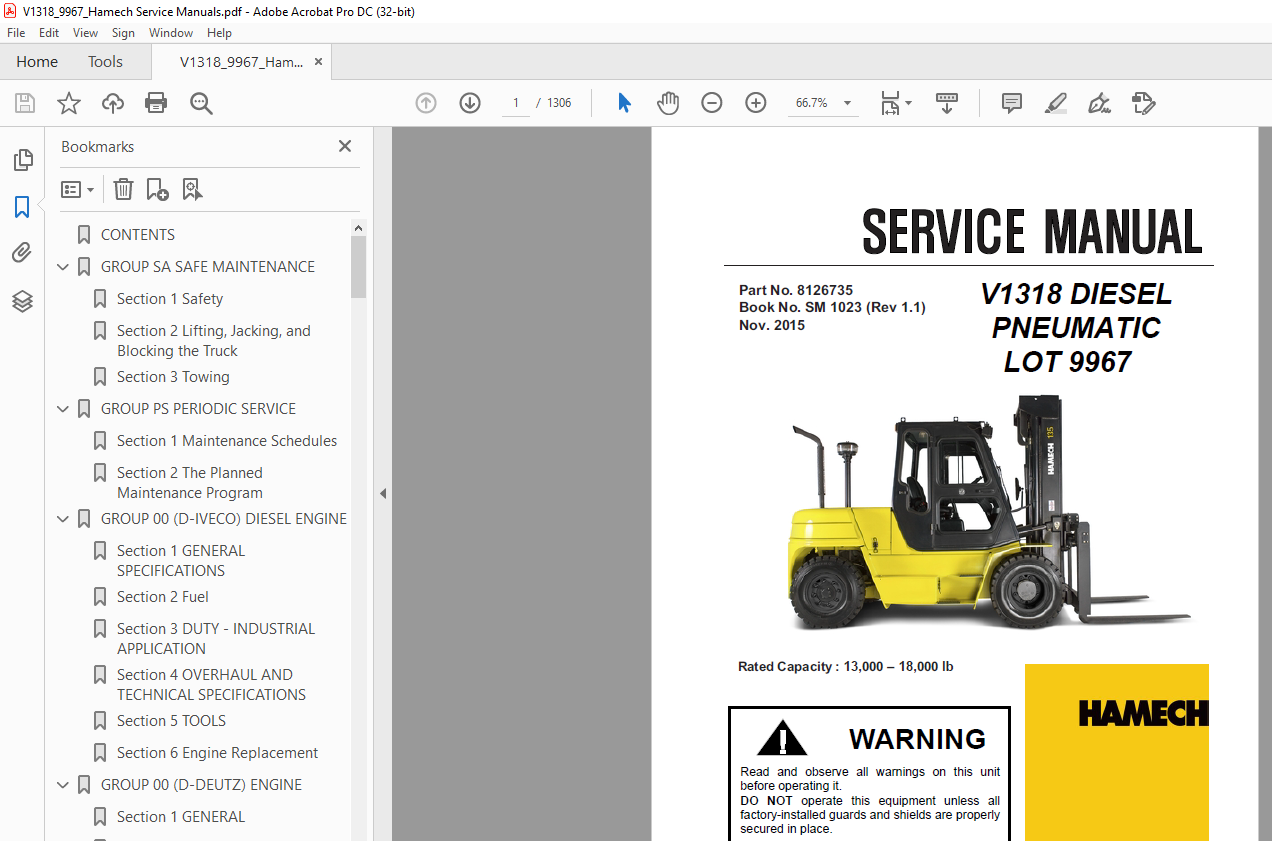Image resolution: width=1272 pixels, height=841 pixels.
Task: Delete selected bookmark with trash icon
Action: tap(123, 189)
